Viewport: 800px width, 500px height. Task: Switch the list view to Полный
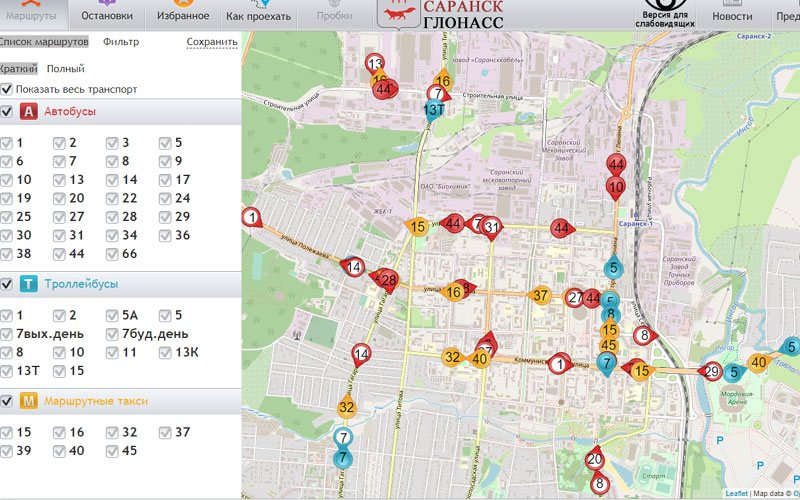pos(65,68)
